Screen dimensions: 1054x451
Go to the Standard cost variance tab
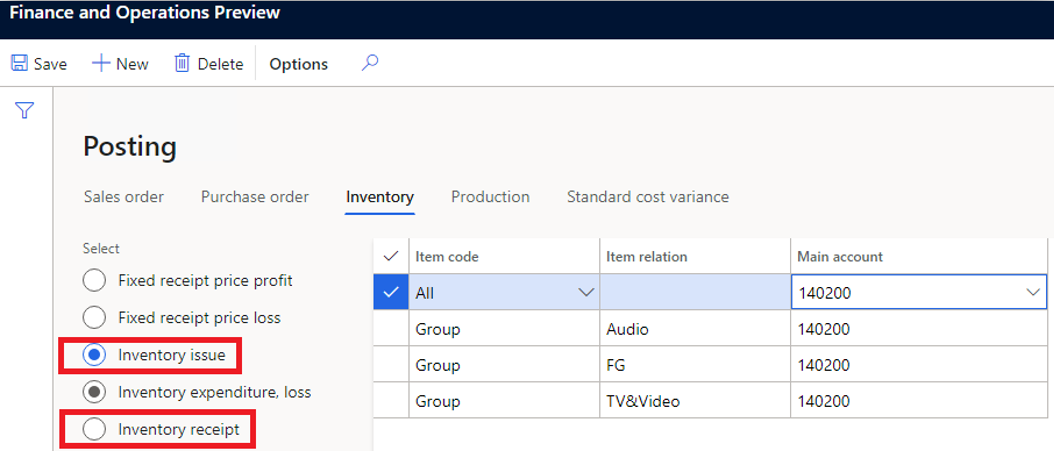(647, 197)
